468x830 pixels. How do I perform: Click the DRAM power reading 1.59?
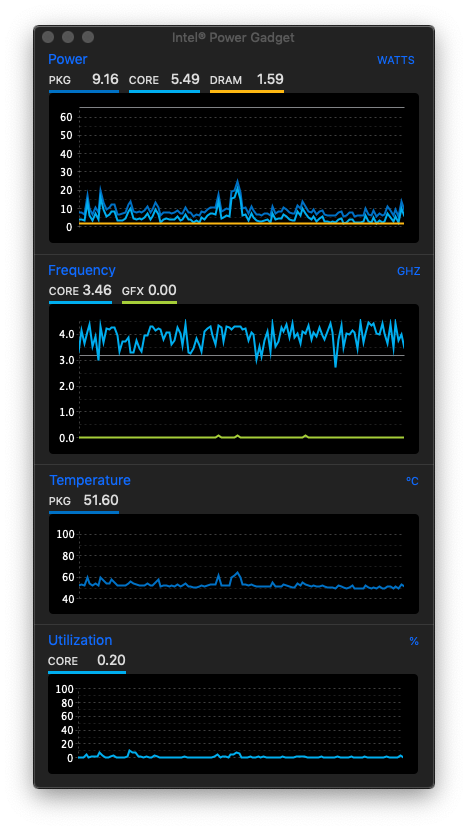(270, 79)
